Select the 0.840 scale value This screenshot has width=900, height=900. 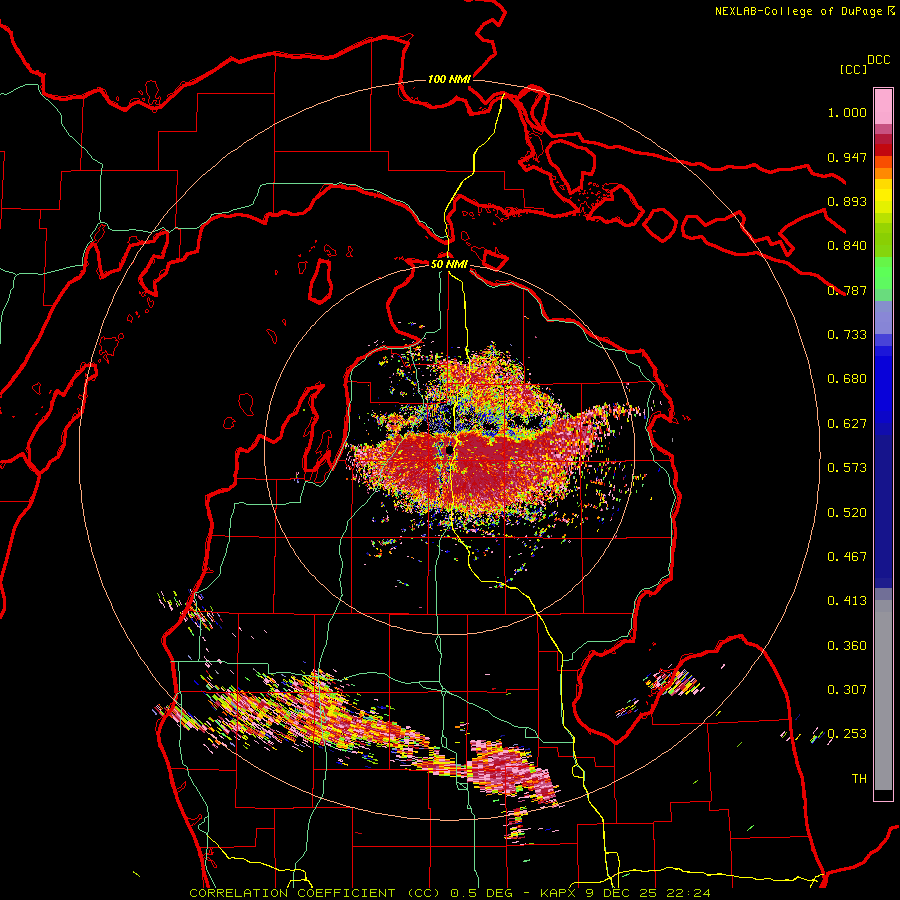tap(847, 246)
